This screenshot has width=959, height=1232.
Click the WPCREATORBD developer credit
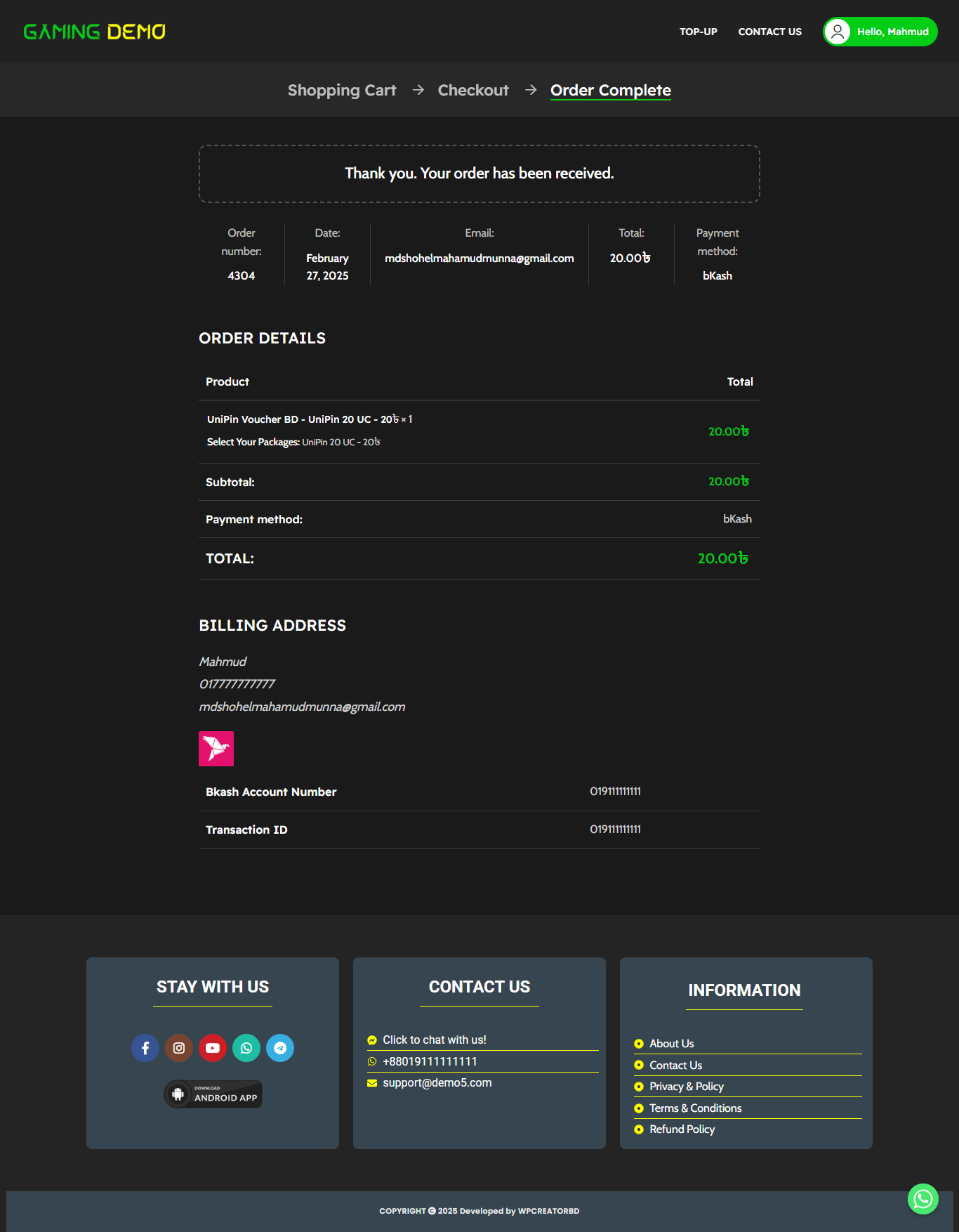[549, 1211]
